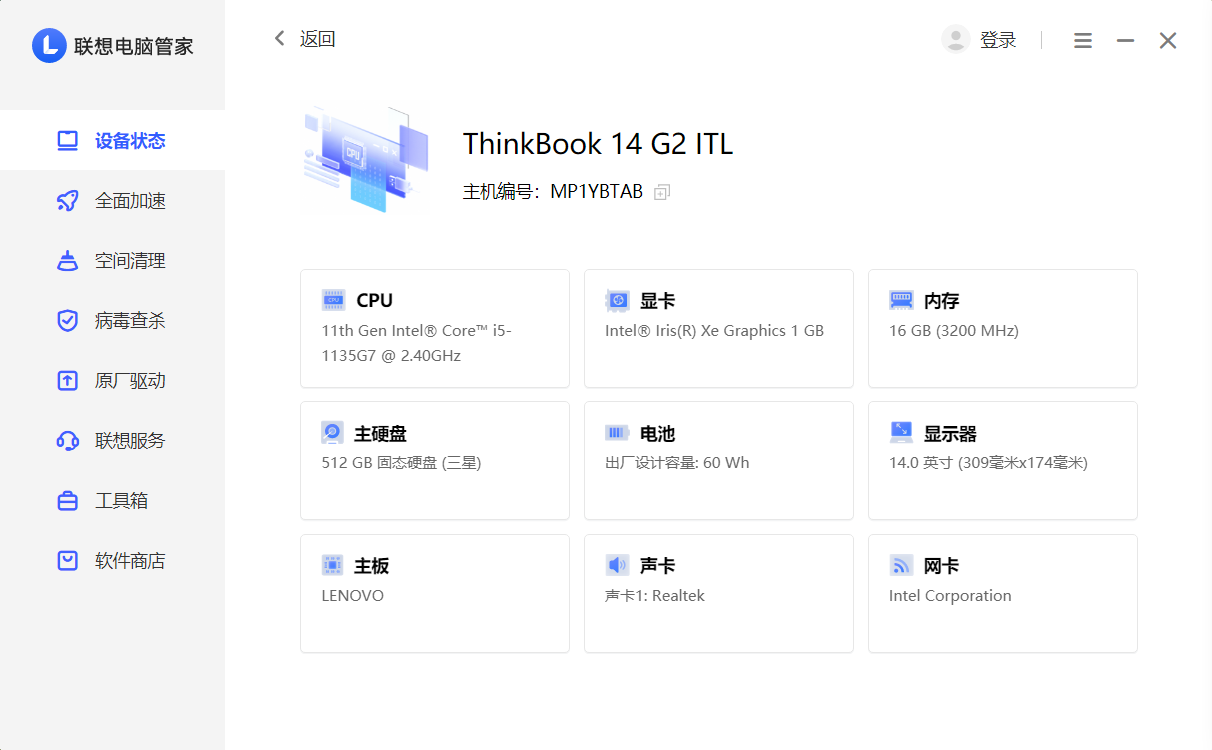Click the 病毒查杀 shield icon
The height and width of the screenshot is (750, 1212).
(x=67, y=321)
